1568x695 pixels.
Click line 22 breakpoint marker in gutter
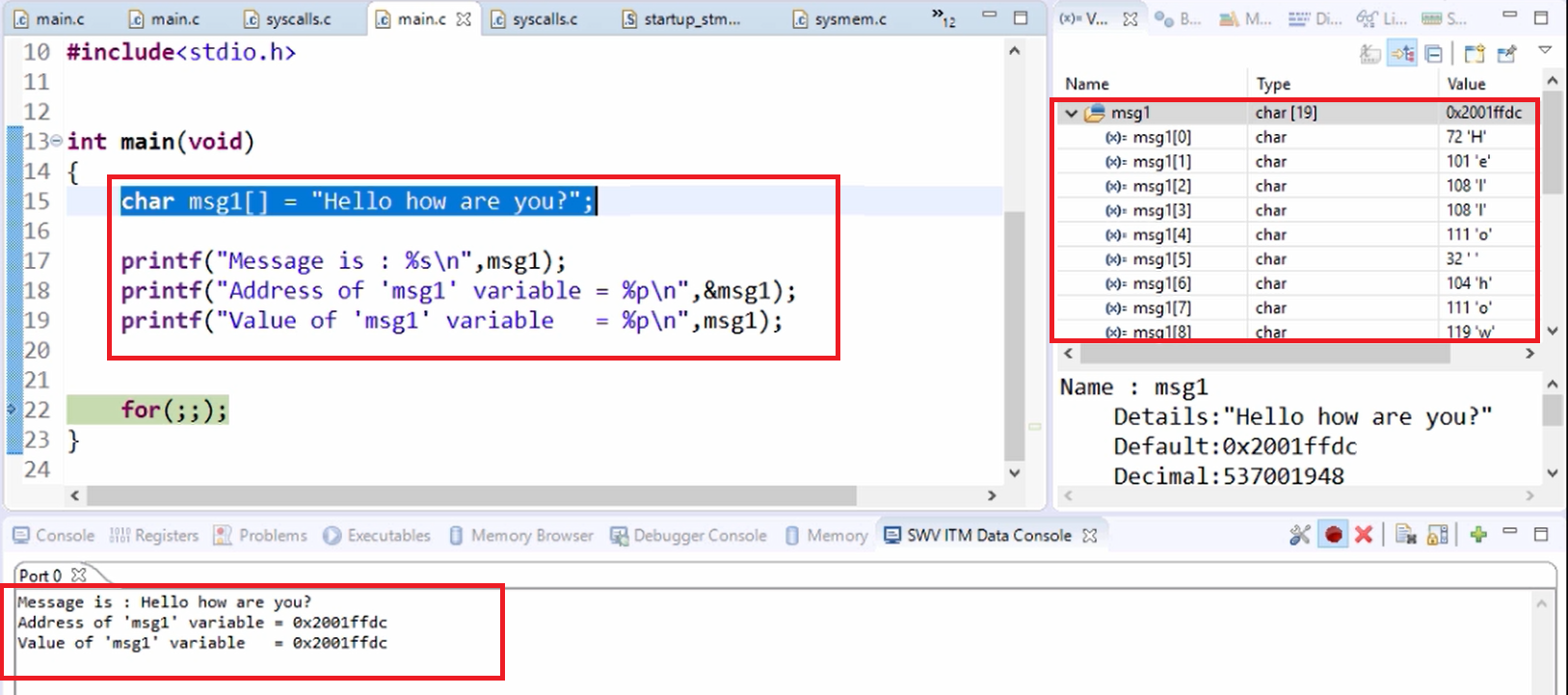13,410
